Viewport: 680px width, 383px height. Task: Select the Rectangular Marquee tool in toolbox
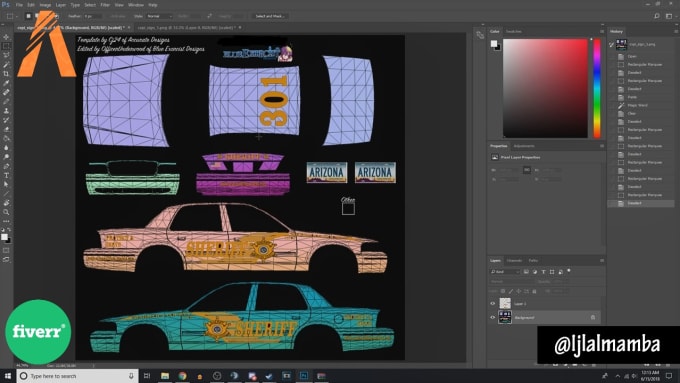6,46
